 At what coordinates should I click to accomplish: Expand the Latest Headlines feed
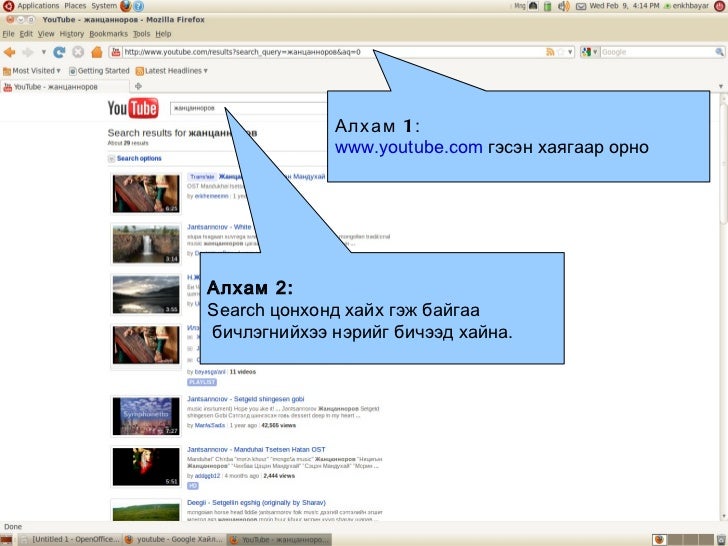(172, 71)
